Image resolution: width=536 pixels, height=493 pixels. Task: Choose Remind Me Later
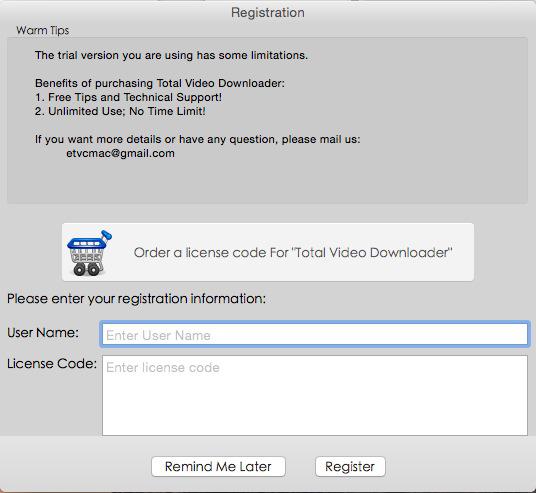tap(218, 467)
